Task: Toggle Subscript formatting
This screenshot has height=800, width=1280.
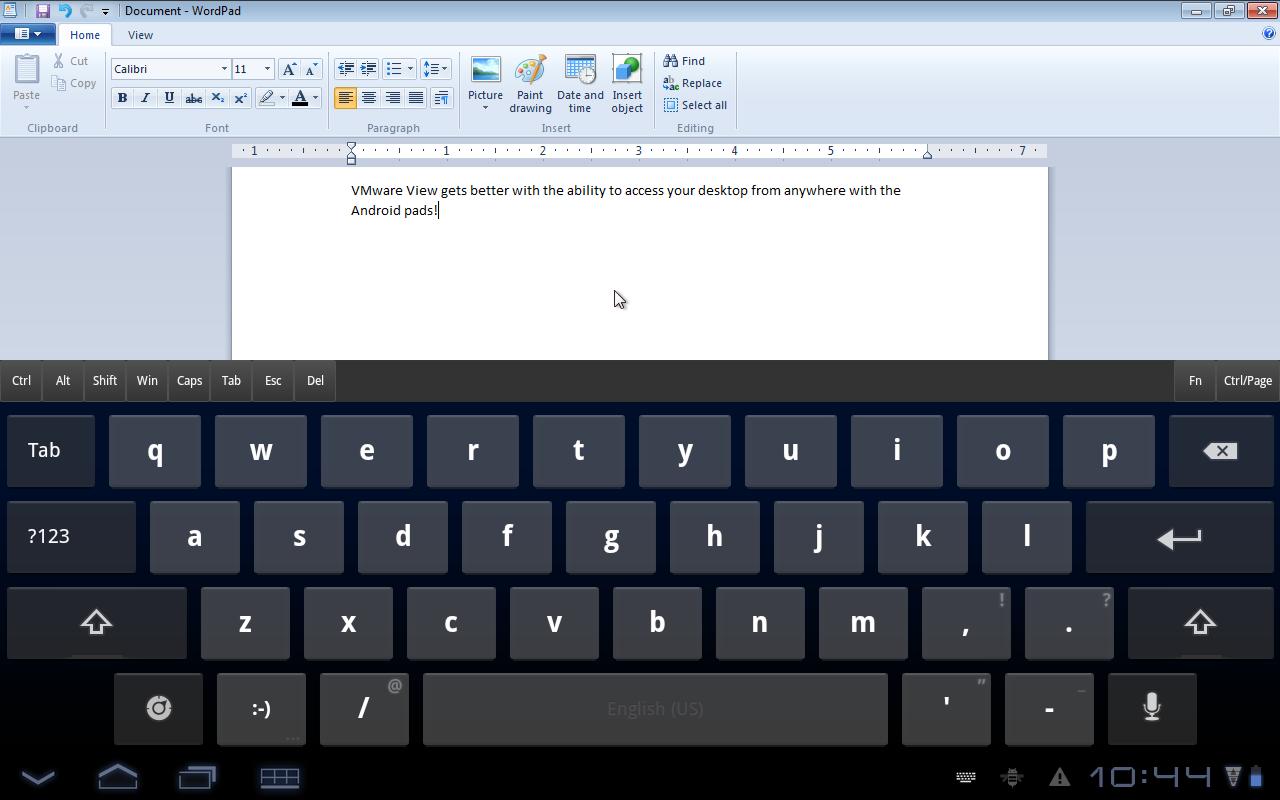Action: 217,98
